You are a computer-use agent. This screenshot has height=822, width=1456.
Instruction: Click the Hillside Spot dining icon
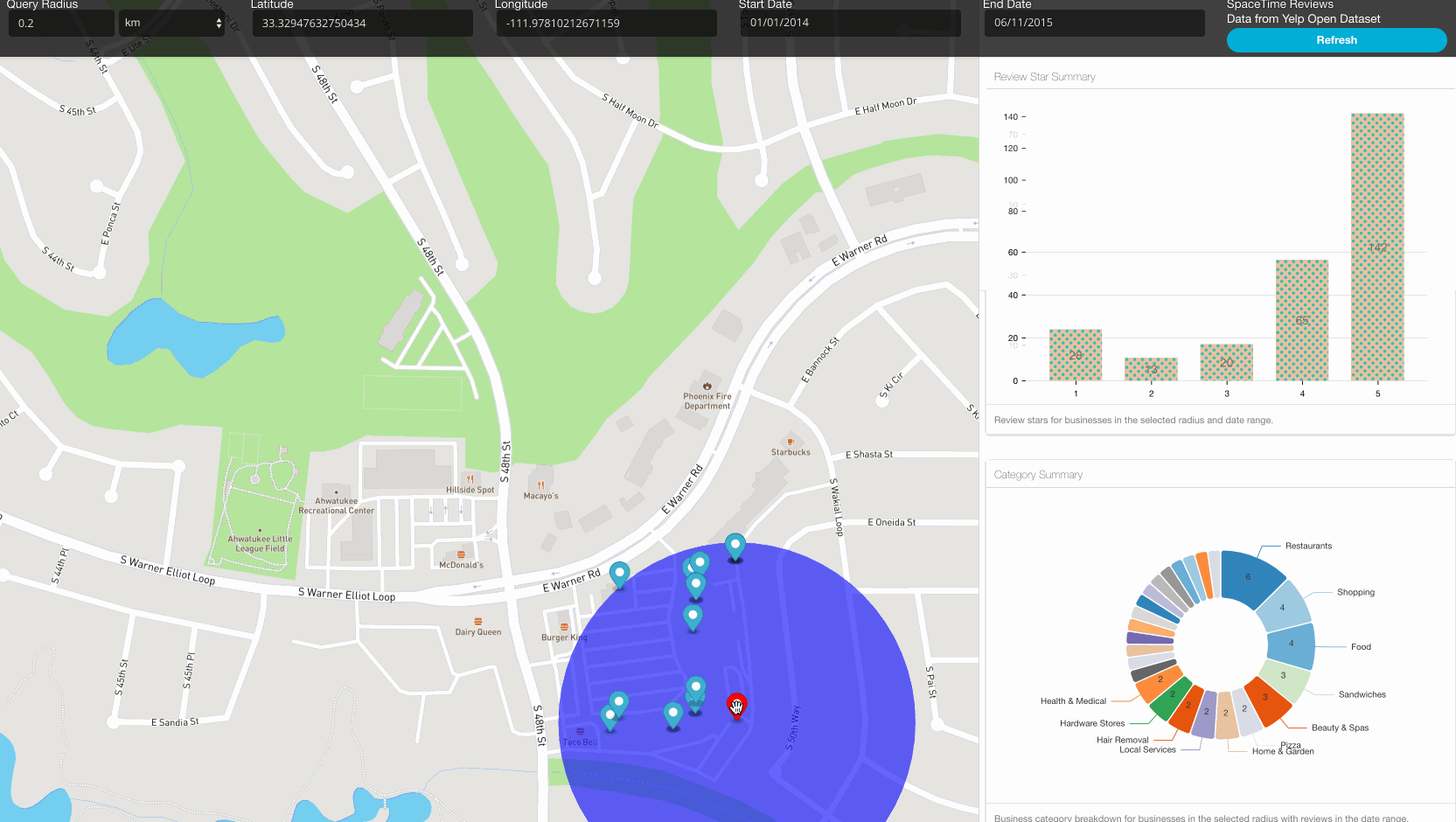pyautogui.click(x=470, y=478)
